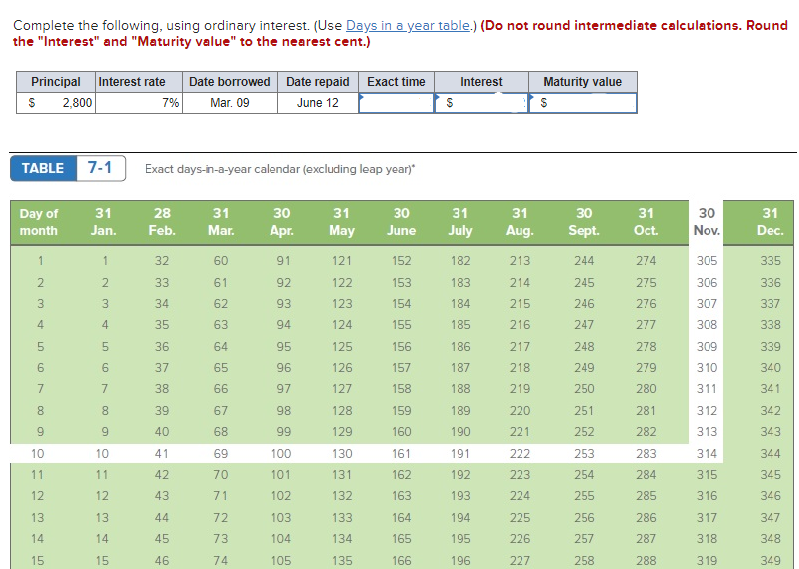Click the 30 Sept. column header
Image resolution: width=799 pixels, height=569 pixels.
[584, 222]
